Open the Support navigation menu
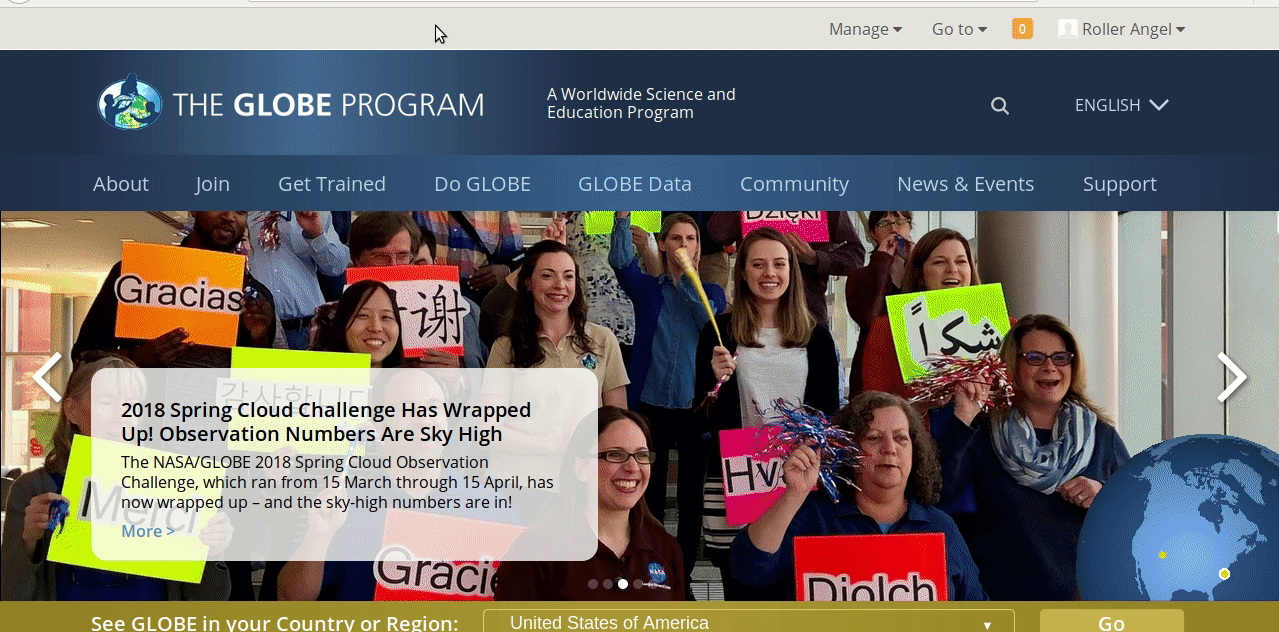Image resolution: width=1279 pixels, height=632 pixels. [1120, 184]
